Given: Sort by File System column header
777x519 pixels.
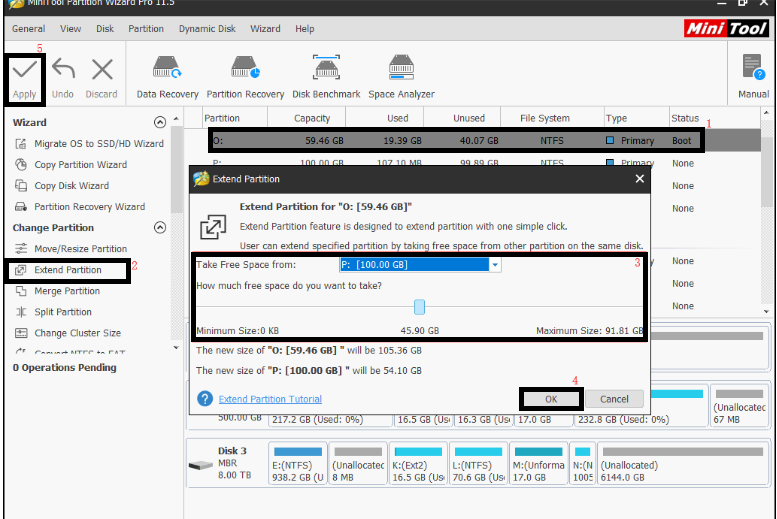Looking at the screenshot, I should pos(545,118).
